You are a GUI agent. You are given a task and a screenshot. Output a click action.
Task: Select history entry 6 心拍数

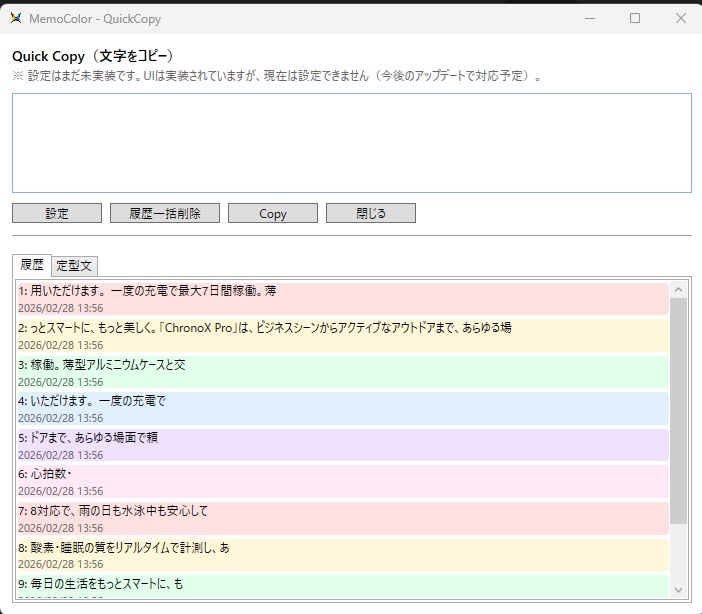[343, 482]
